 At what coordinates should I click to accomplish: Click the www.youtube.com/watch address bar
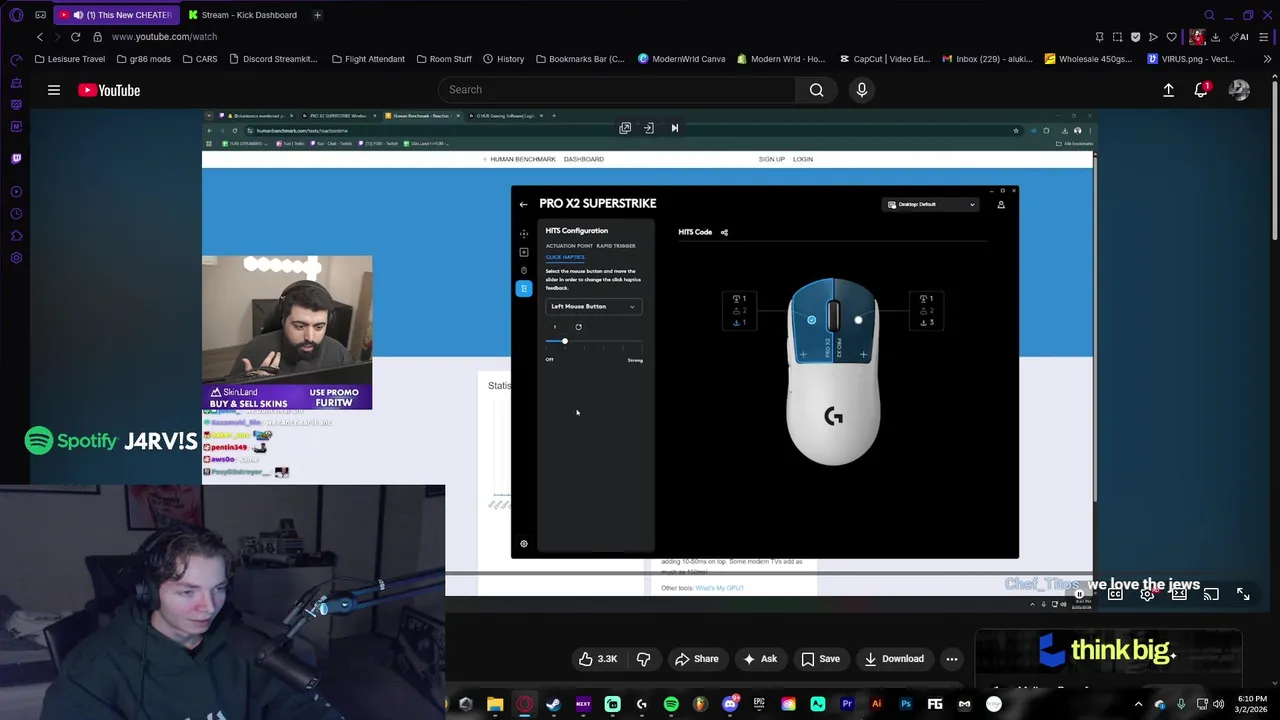coord(164,37)
